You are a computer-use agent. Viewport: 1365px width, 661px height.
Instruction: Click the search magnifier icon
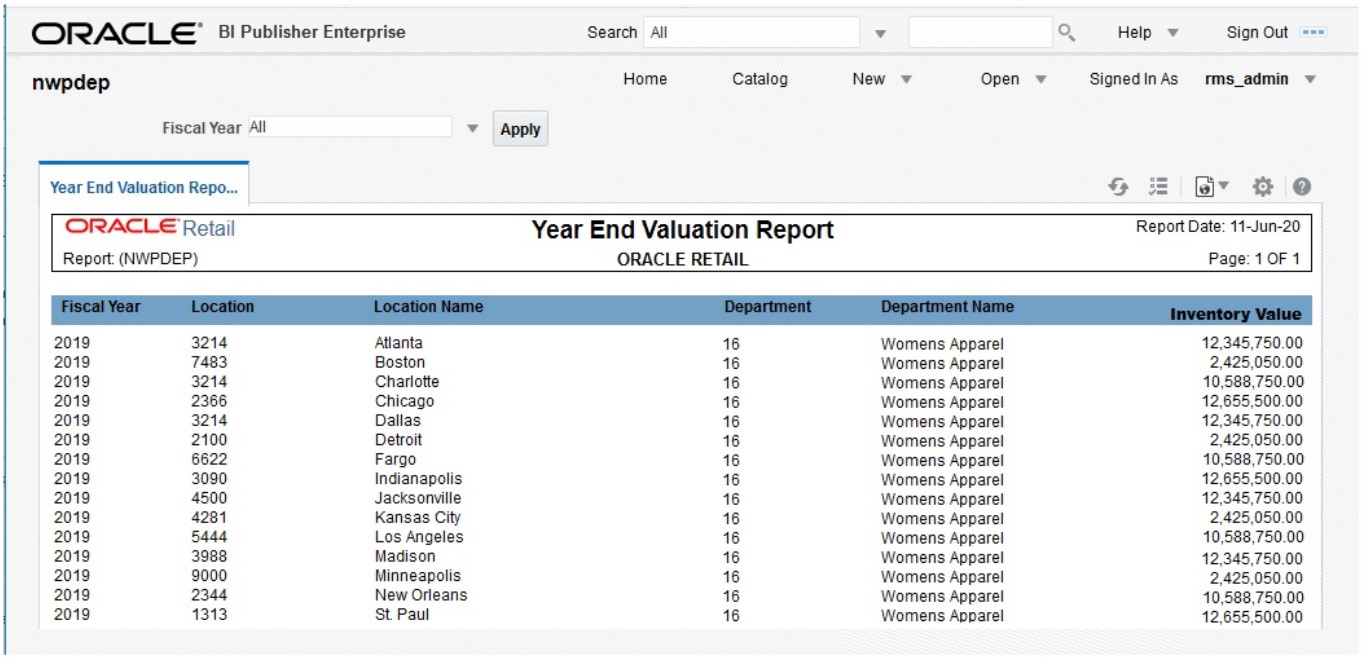(1066, 31)
